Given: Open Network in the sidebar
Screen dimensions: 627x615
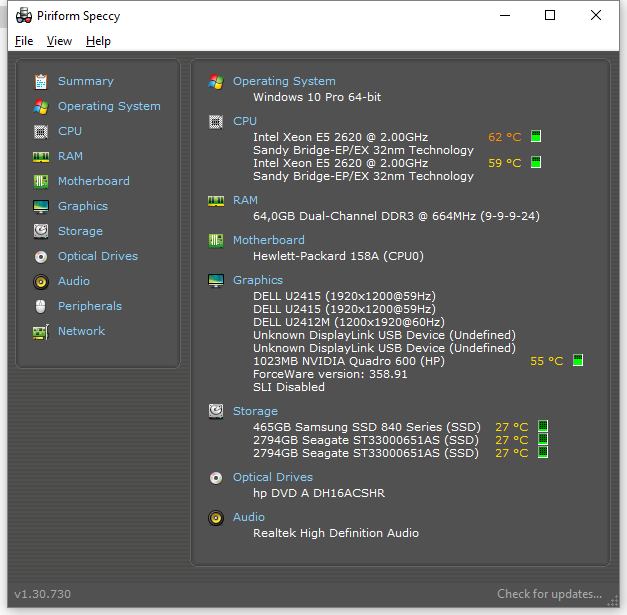Looking at the screenshot, I should (x=82, y=331).
